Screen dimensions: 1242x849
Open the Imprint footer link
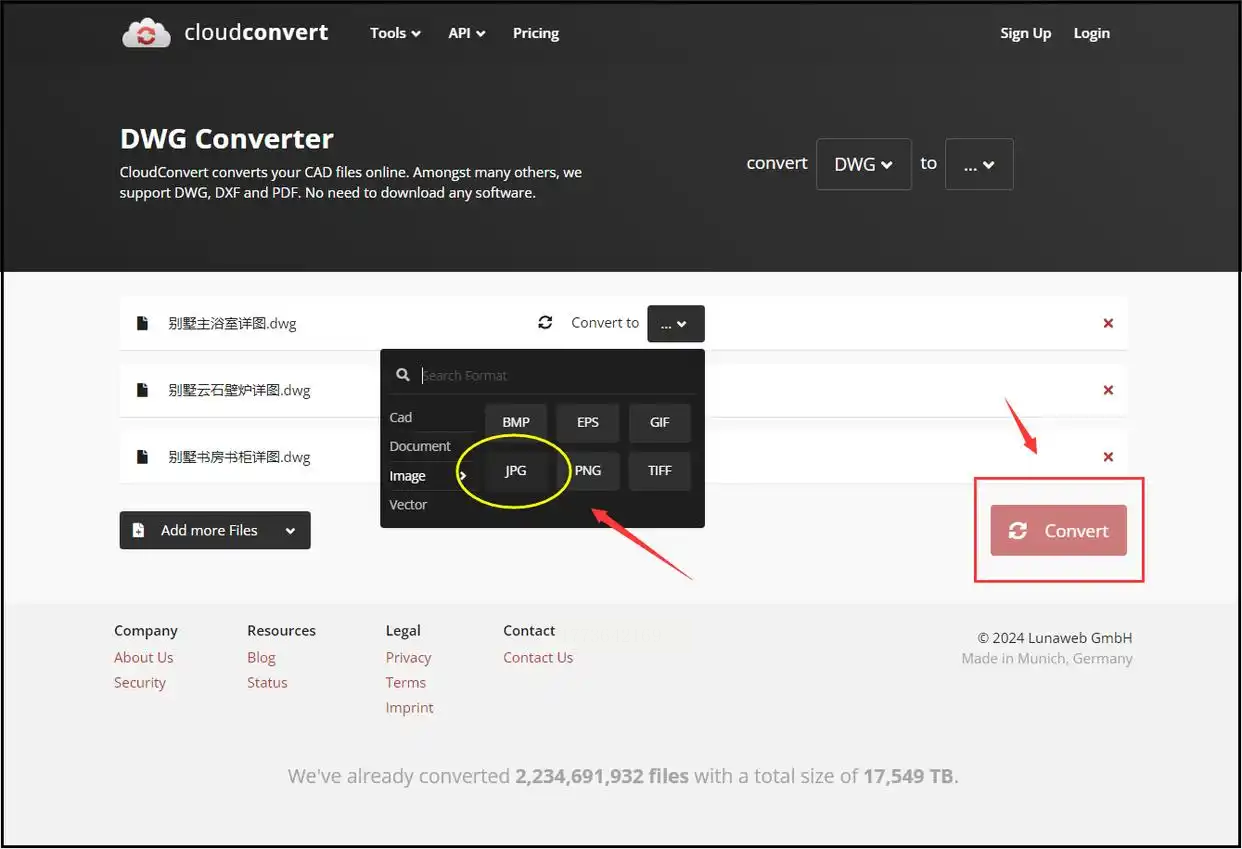coord(410,707)
